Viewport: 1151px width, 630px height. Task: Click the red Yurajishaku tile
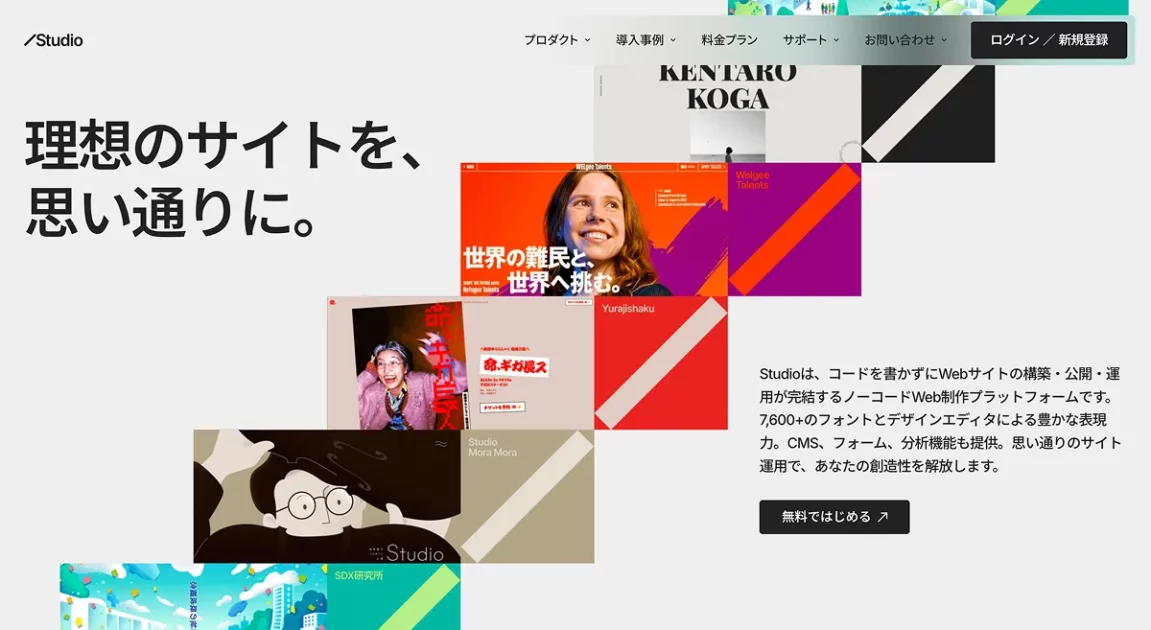click(x=660, y=363)
